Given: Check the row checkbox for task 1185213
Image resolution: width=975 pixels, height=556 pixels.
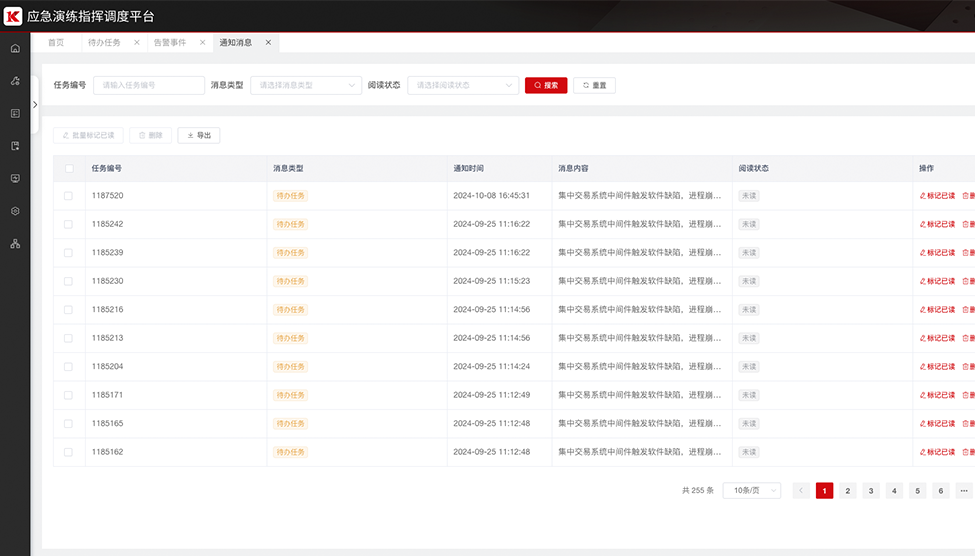Looking at the screenshot, I should pos(68,338).
